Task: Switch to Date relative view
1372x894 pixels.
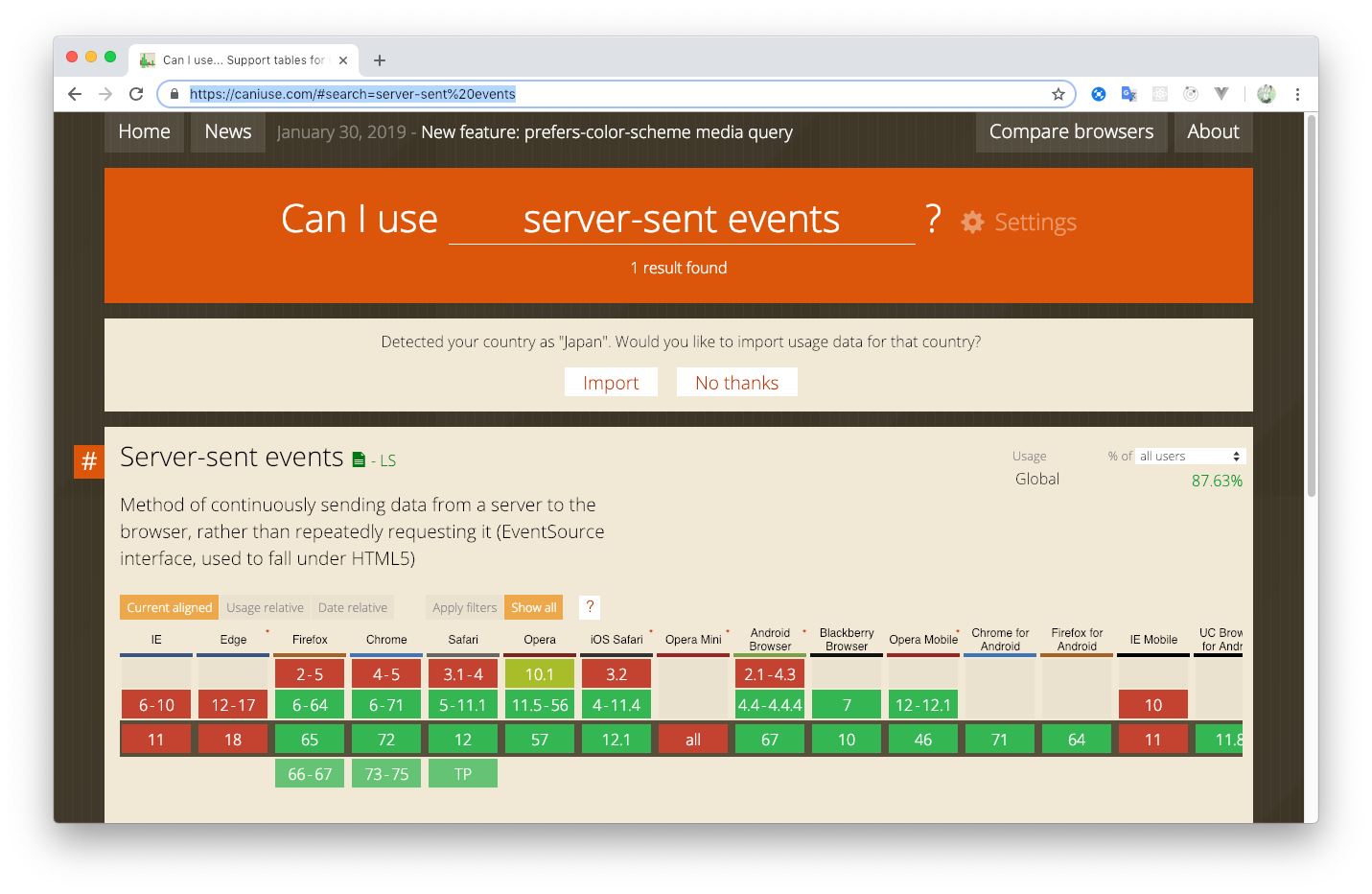Action: point(353,607)
